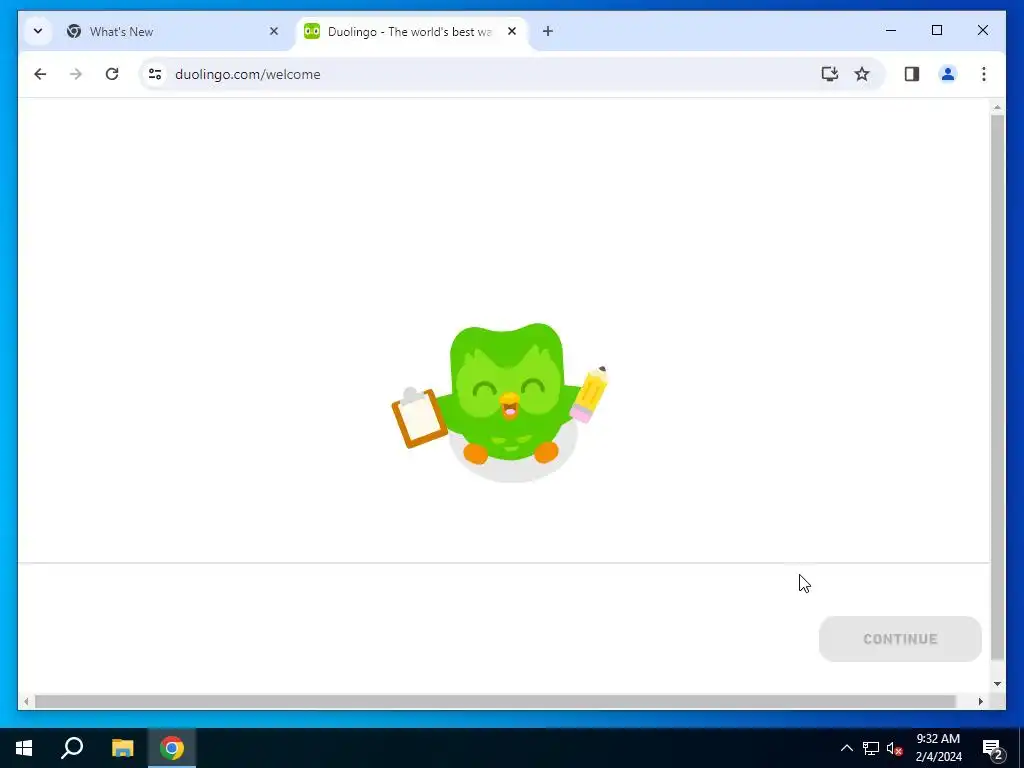
Task: Open the notification center icon
Action: (x=992, y=748)
